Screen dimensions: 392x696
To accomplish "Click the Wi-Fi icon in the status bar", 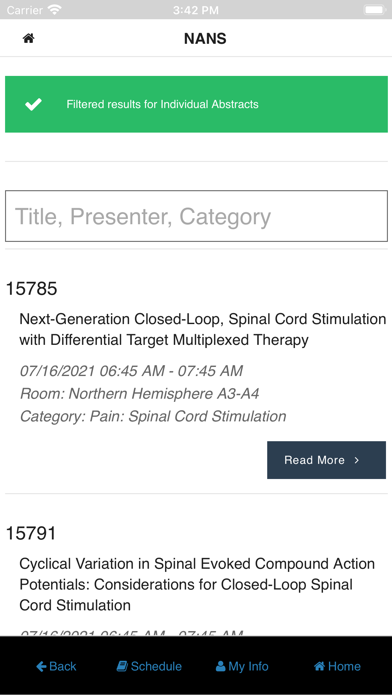I will point(55,10).
